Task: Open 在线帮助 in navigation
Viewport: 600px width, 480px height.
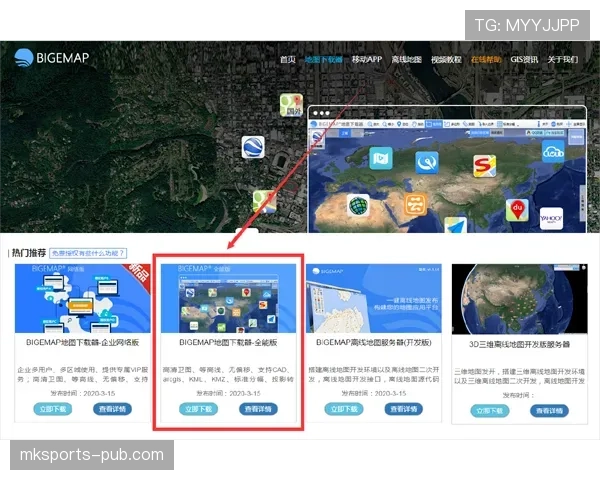Action: coord(486,59)
